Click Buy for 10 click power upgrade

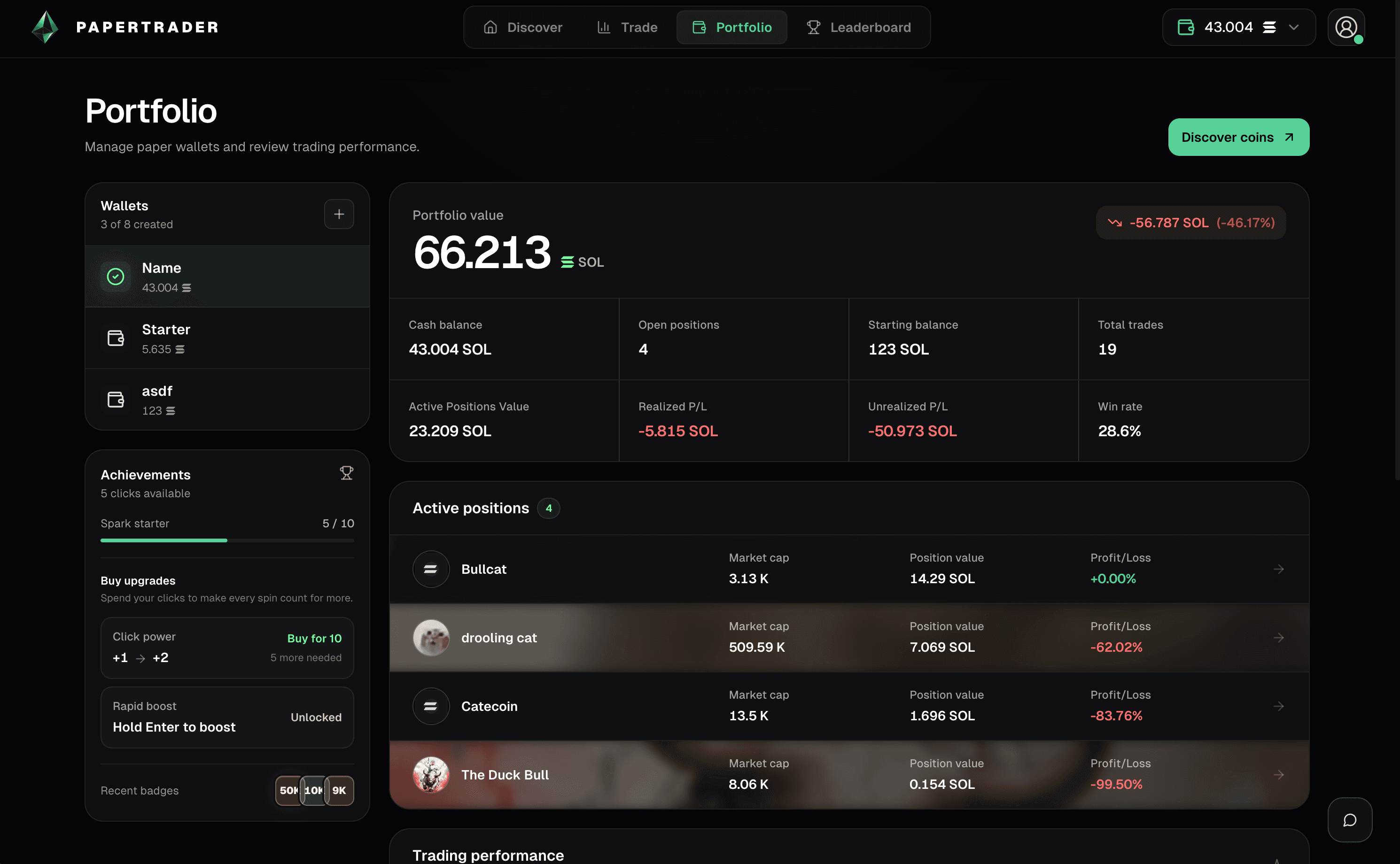pyautogui.click(x=314, y=638)
